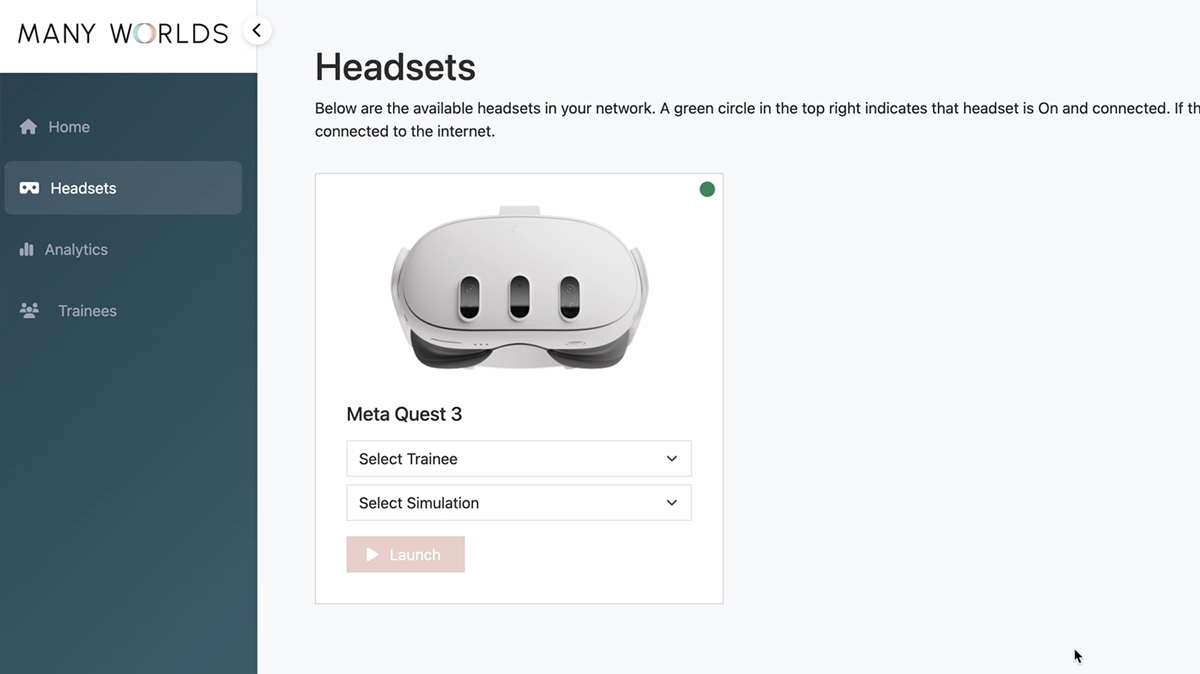Select the Meta Quest 3 card

(519, 387)
